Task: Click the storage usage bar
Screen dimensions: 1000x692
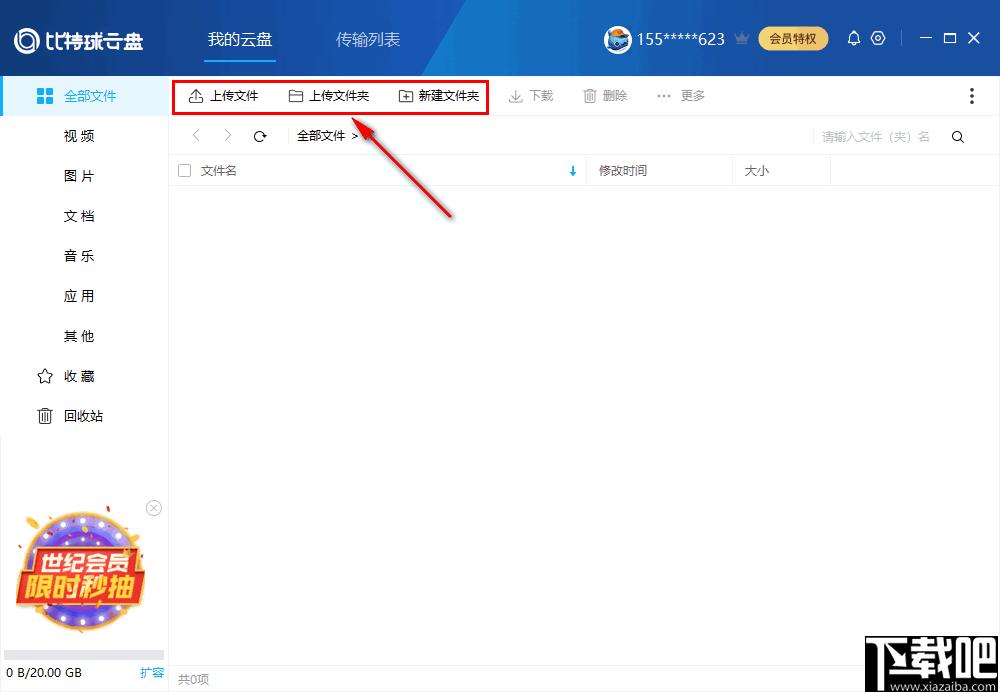Action: click(x=84, y=654)
